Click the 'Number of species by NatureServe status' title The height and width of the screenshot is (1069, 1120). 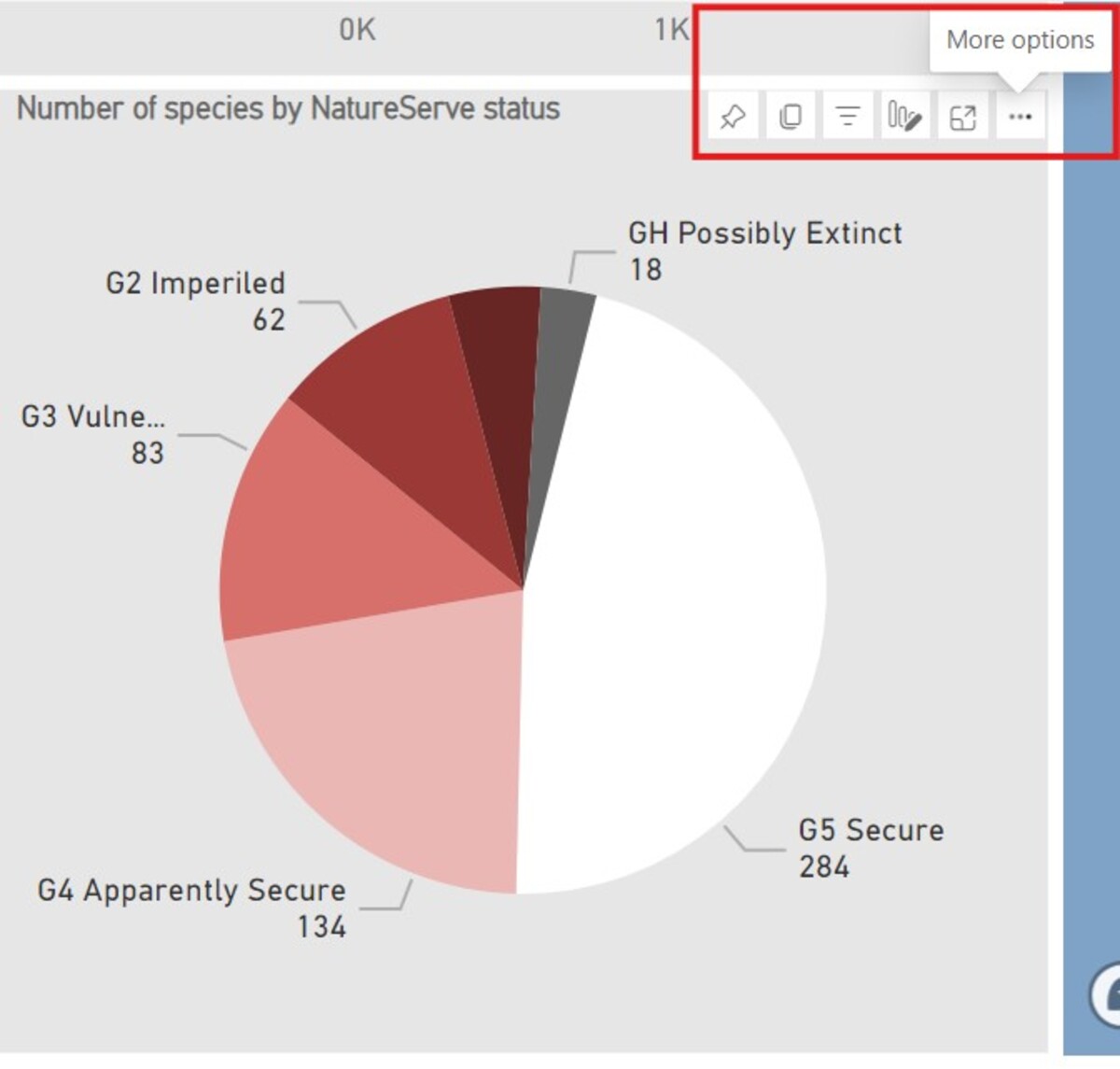pyautogui.click(x=288, y=108)
